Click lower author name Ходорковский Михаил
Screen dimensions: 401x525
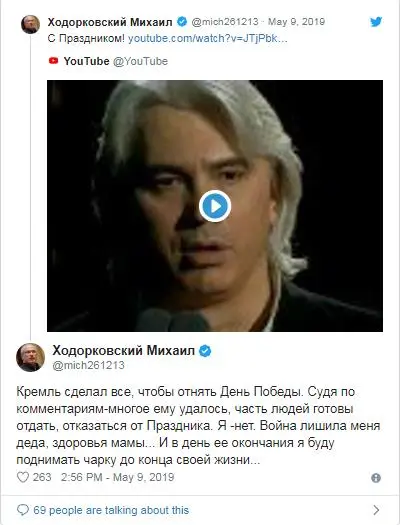(124, 351)
